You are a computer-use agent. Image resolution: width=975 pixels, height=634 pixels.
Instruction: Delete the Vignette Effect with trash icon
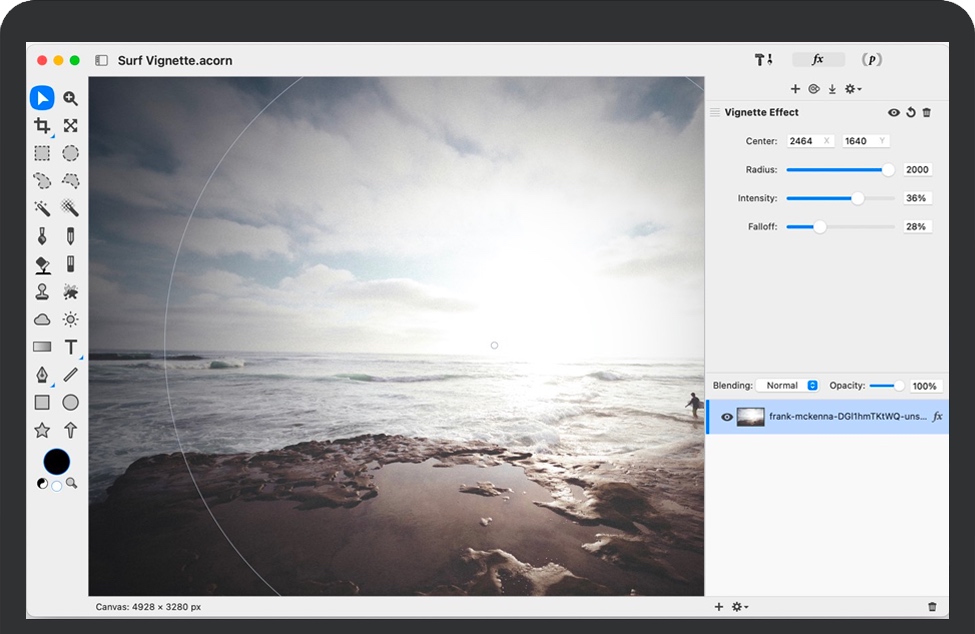927,113
